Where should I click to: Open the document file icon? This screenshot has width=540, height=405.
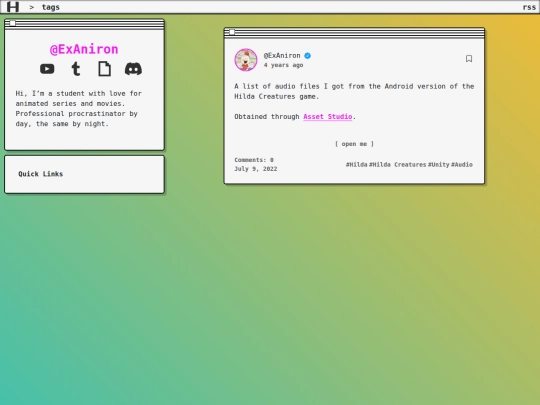point(105,69)
